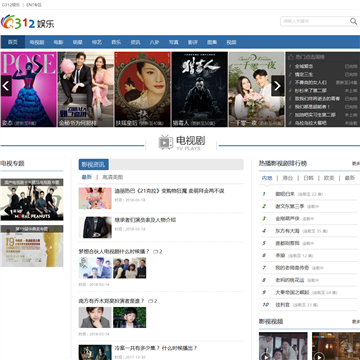Open rank 4 东方有大海 in ranking
The width and height of the screenshot is (360, 360).
coord(287,231)
